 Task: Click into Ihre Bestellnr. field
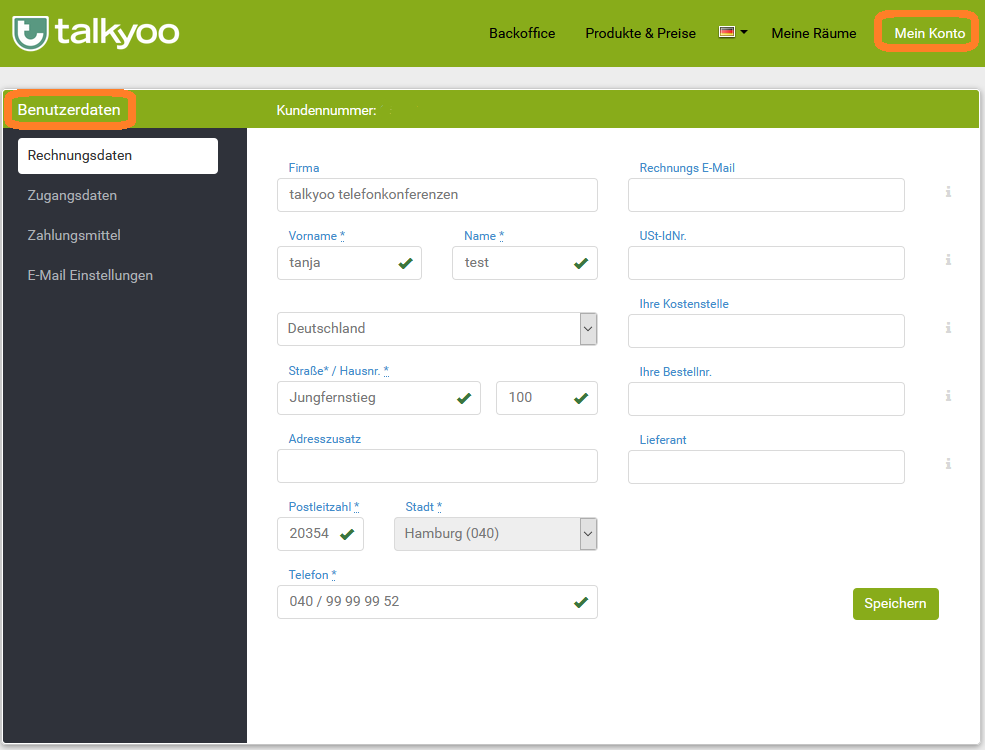tap(766, 399)
